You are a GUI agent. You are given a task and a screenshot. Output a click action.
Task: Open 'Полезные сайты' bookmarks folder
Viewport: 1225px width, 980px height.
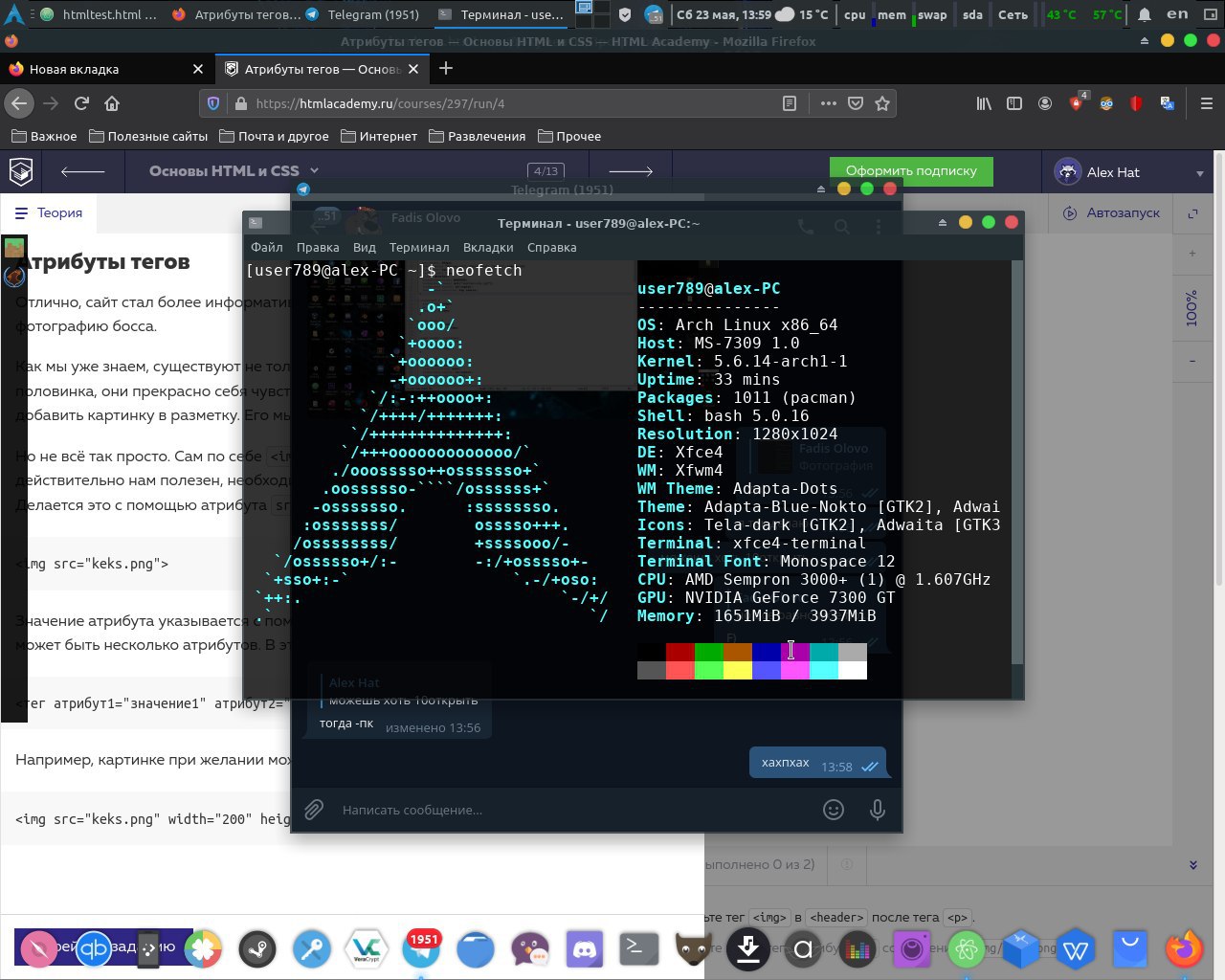(x=148, y=136)
